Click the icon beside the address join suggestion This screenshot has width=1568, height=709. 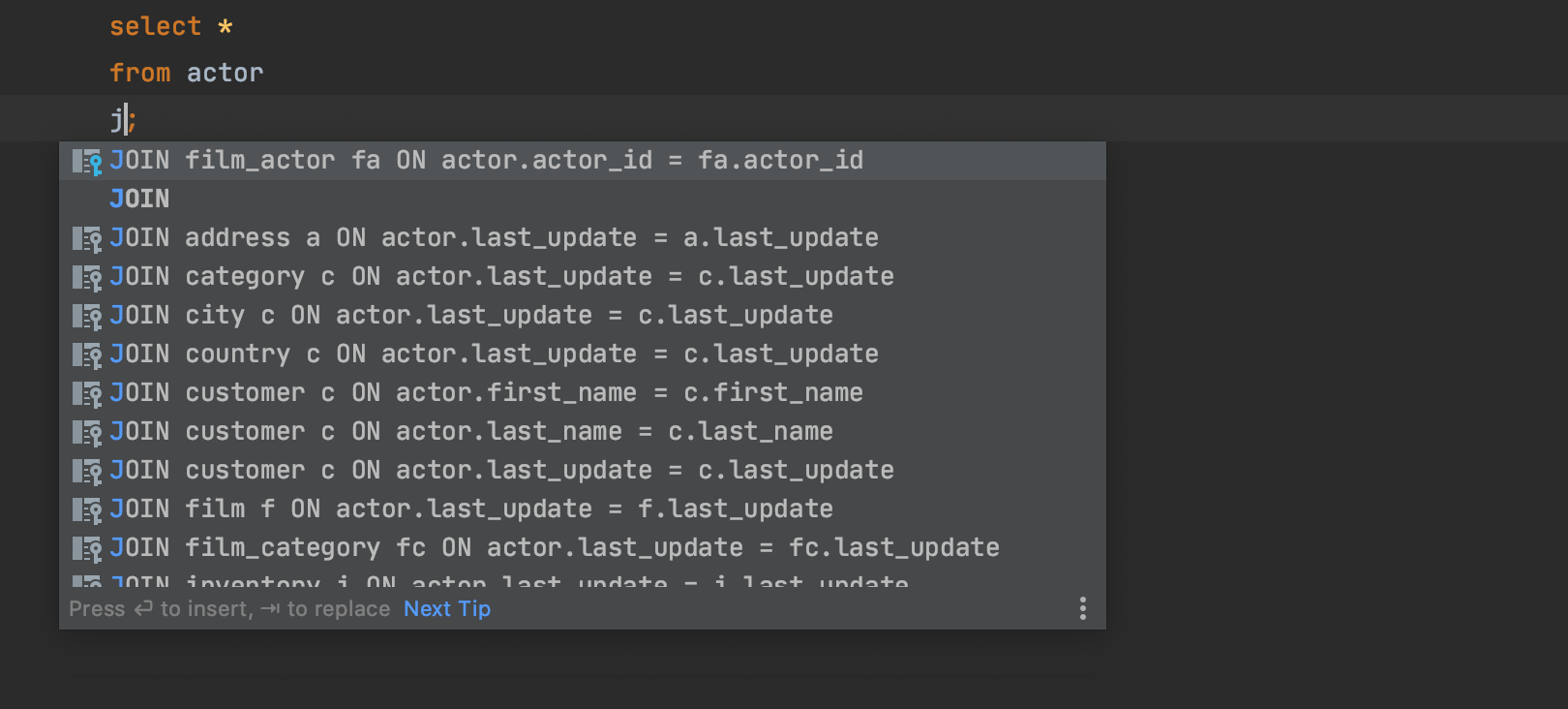(87, 239)
